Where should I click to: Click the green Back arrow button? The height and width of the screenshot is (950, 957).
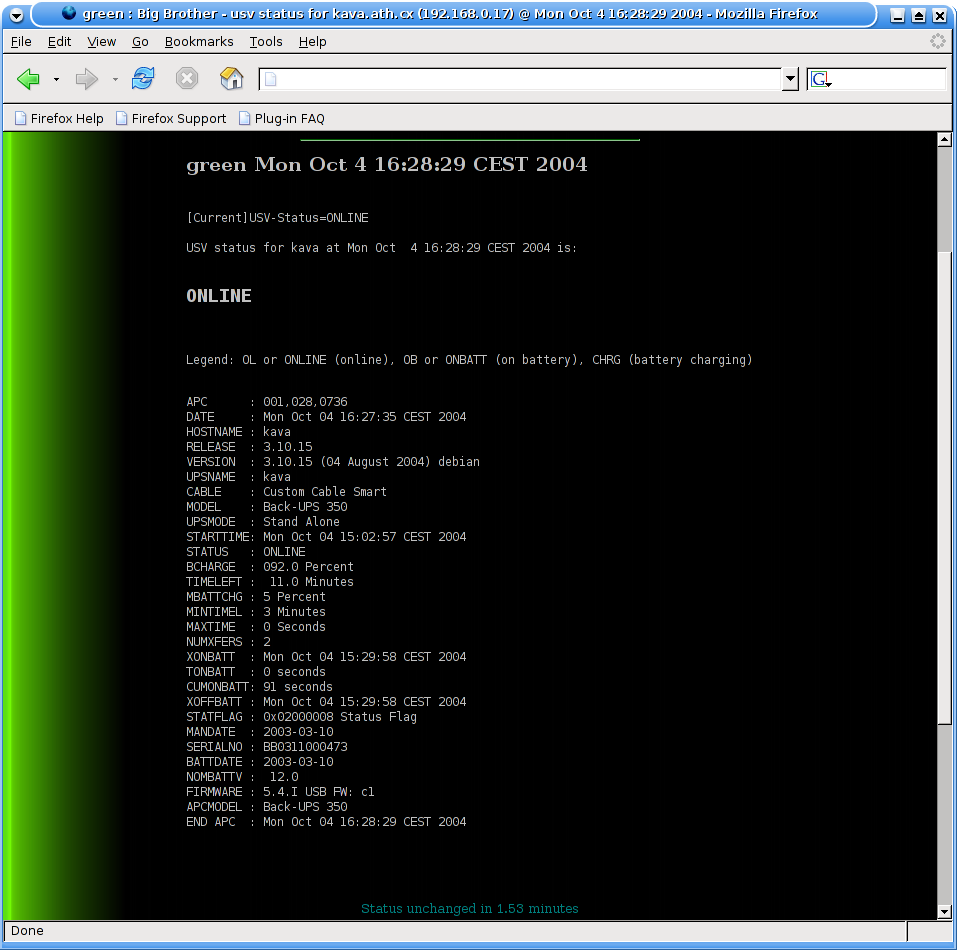(x=28, y=79)
